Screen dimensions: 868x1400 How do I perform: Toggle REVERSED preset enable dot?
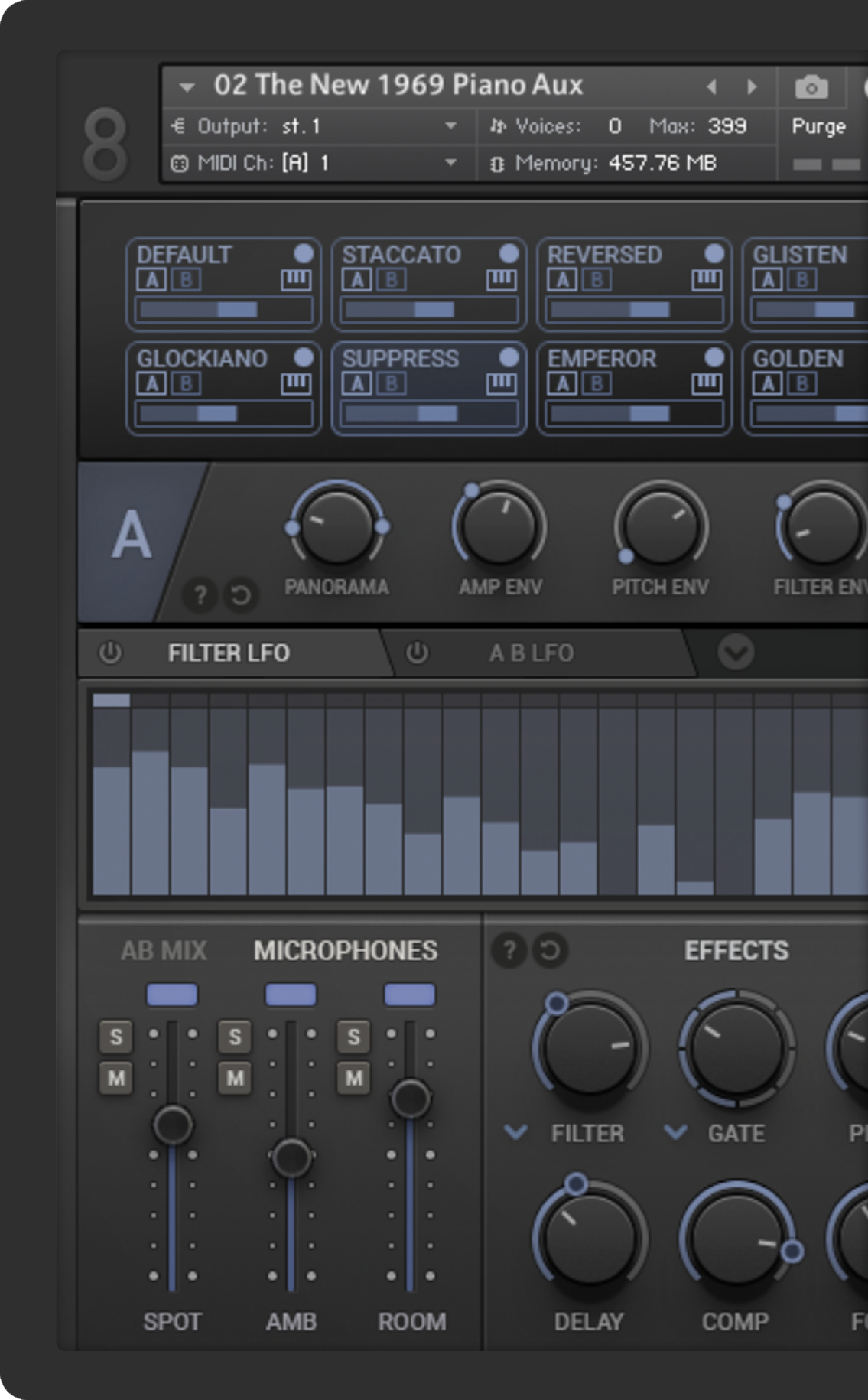(x=714, y=253)
